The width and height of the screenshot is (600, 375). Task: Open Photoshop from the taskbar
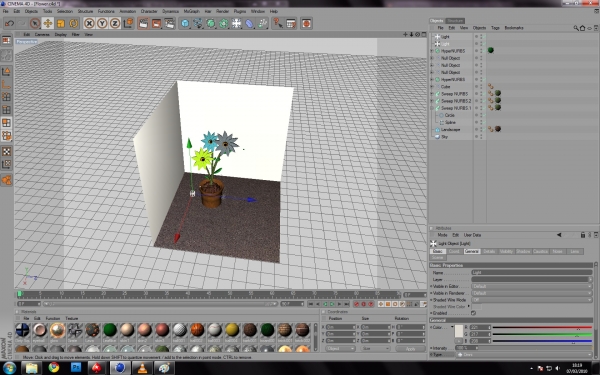pyautogui.click(x=76, y=368)
